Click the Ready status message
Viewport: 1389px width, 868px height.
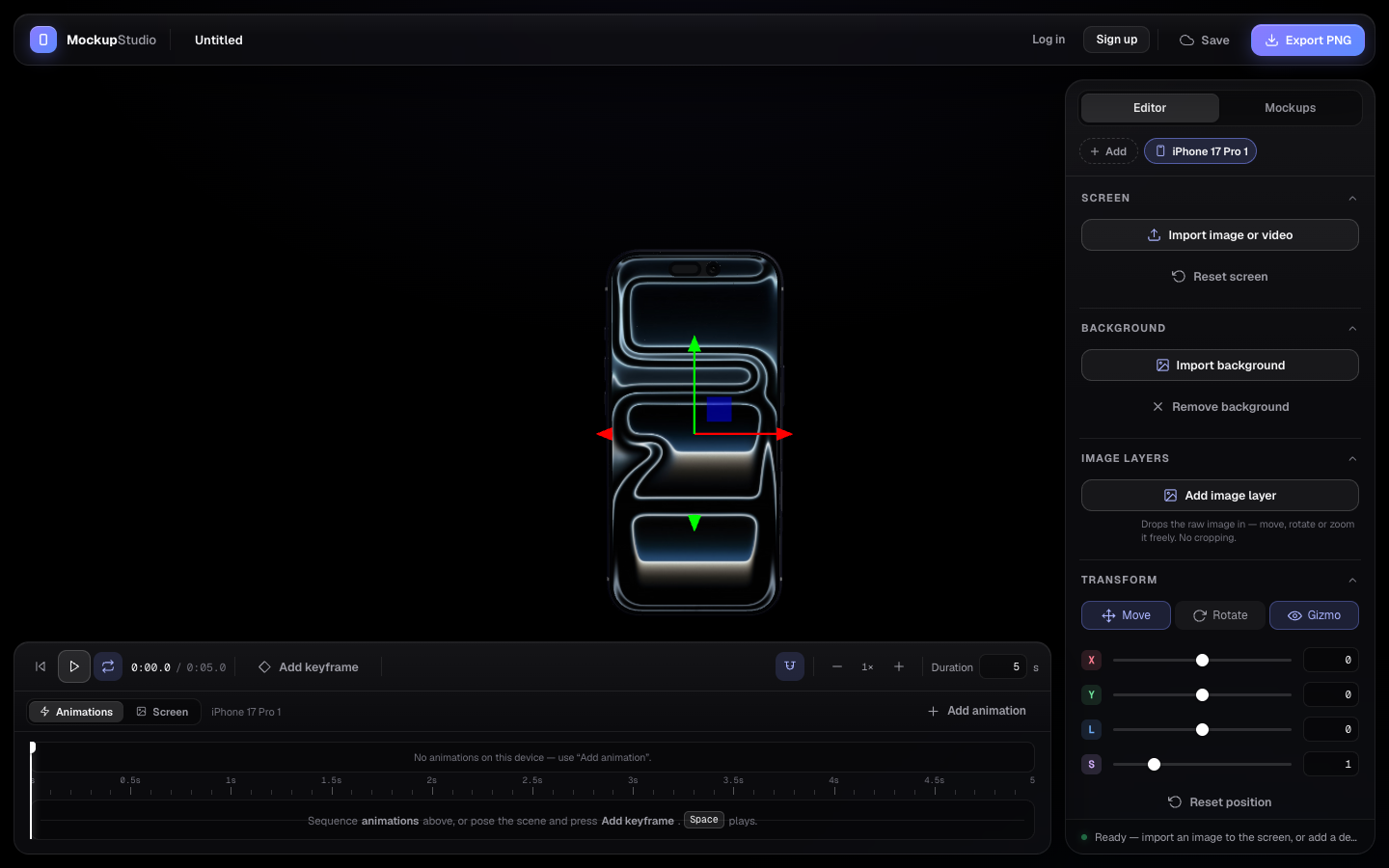(1225, 837)
